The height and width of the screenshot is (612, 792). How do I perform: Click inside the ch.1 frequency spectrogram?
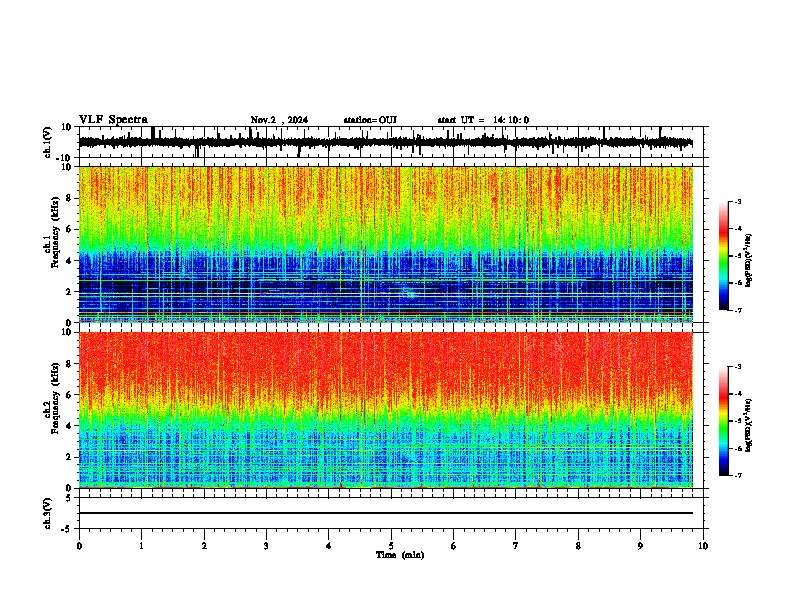point(385,244)
